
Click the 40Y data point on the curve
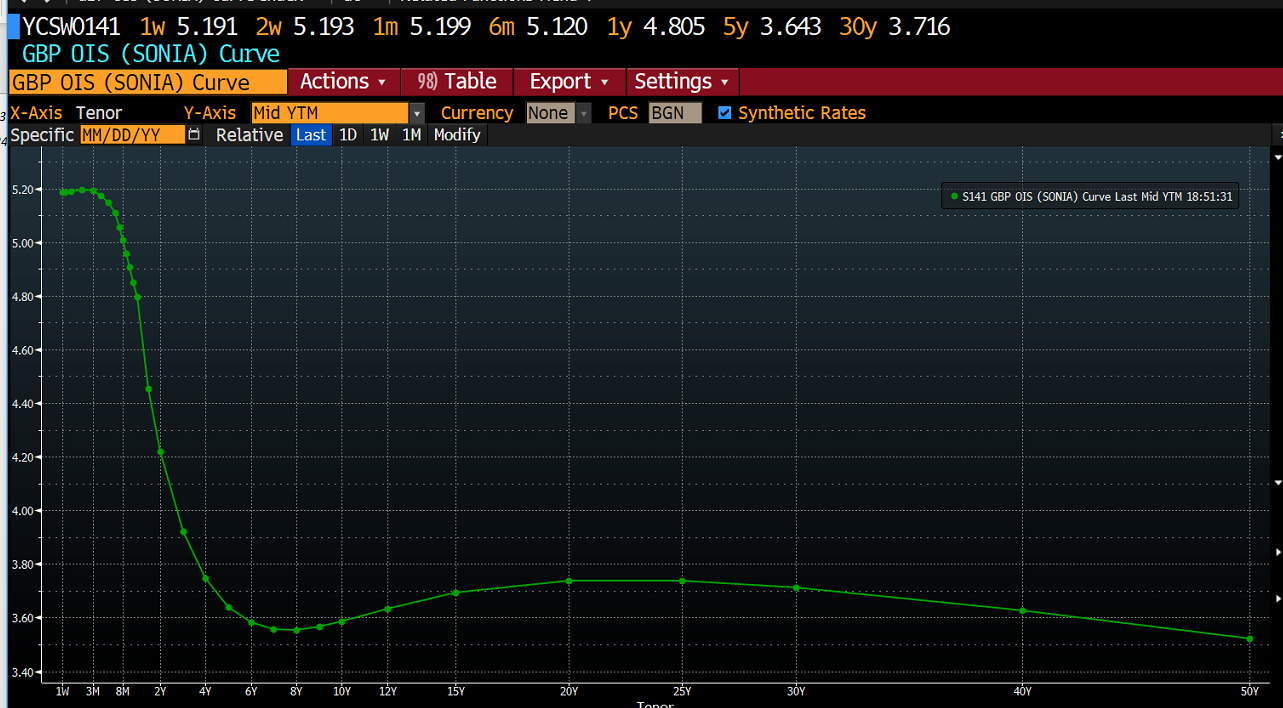click(1022, 611)
